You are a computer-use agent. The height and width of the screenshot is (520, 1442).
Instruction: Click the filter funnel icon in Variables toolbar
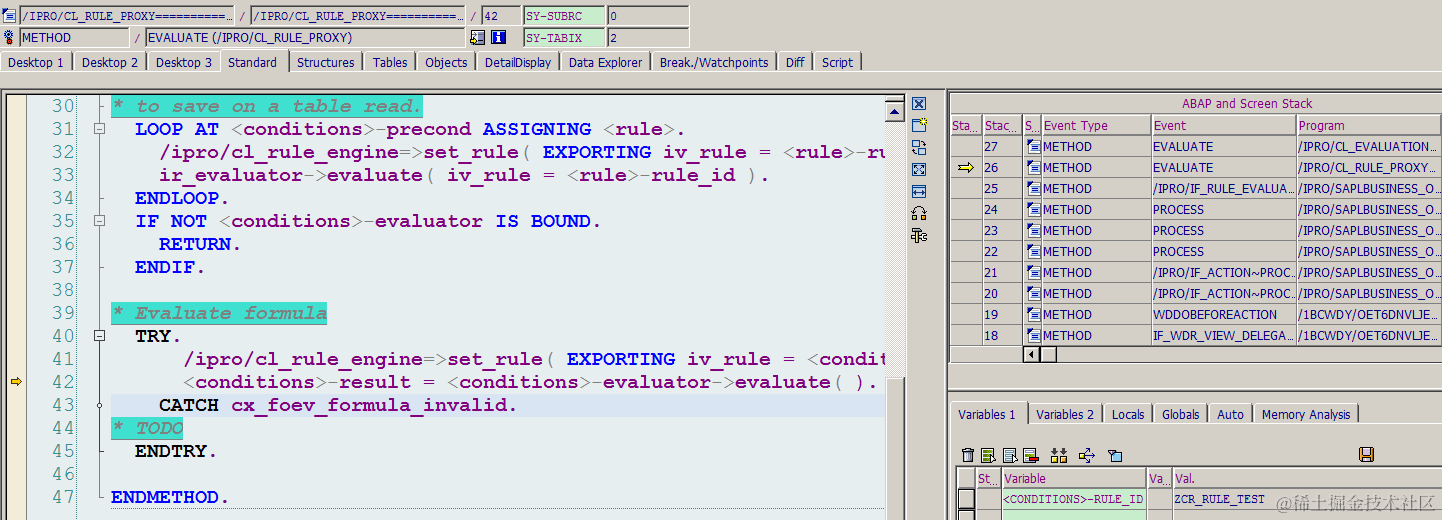point(1115,455)
